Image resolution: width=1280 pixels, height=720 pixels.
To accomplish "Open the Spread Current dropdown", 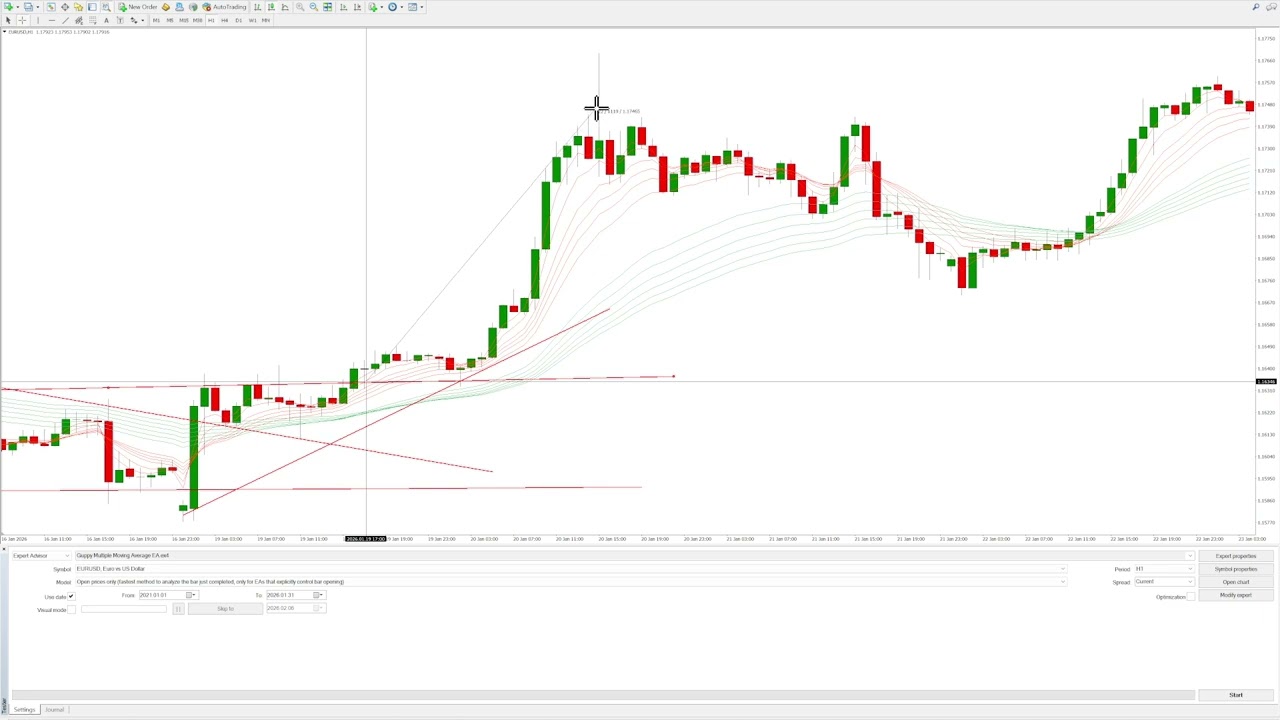I will pyautogui.click(x=1163, y=582).
